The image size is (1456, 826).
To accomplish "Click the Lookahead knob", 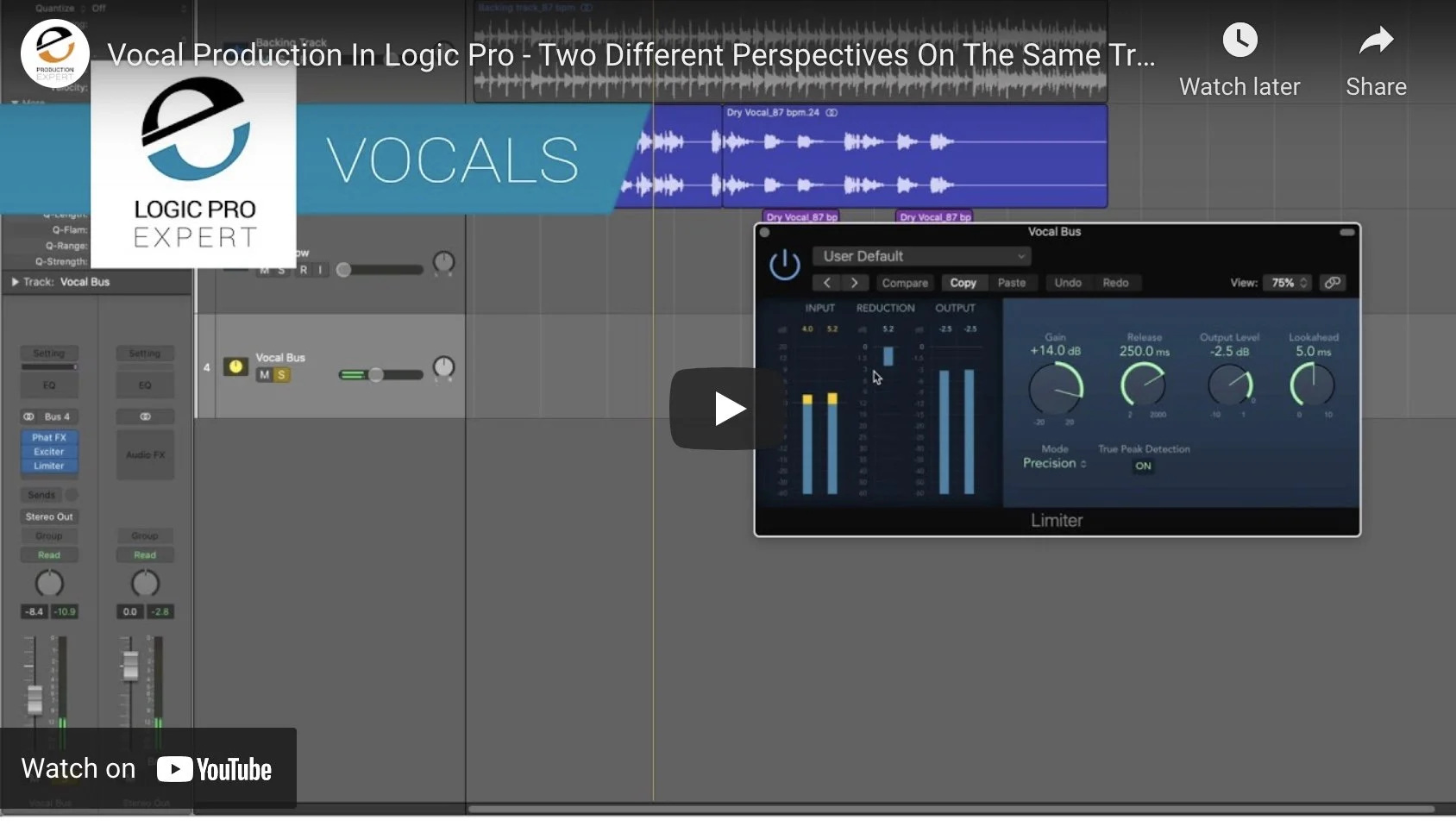I will click(x=1313, y=385).
